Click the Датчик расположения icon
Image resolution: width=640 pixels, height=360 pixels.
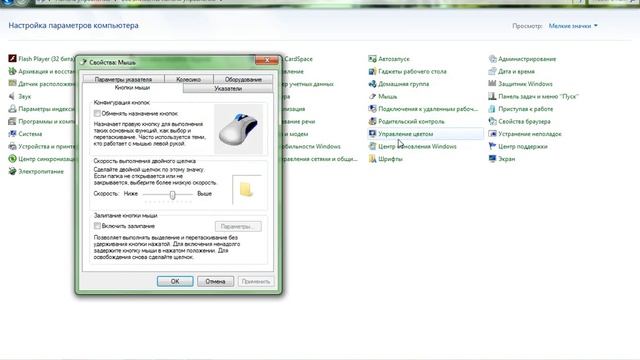pyautogui.click(x=12, y=84)
